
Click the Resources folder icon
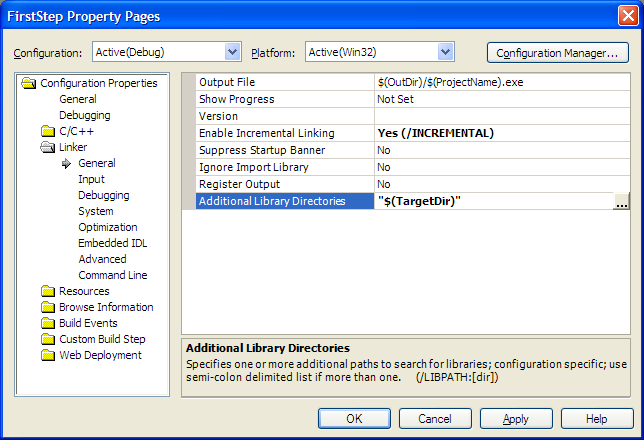[47, 292]
